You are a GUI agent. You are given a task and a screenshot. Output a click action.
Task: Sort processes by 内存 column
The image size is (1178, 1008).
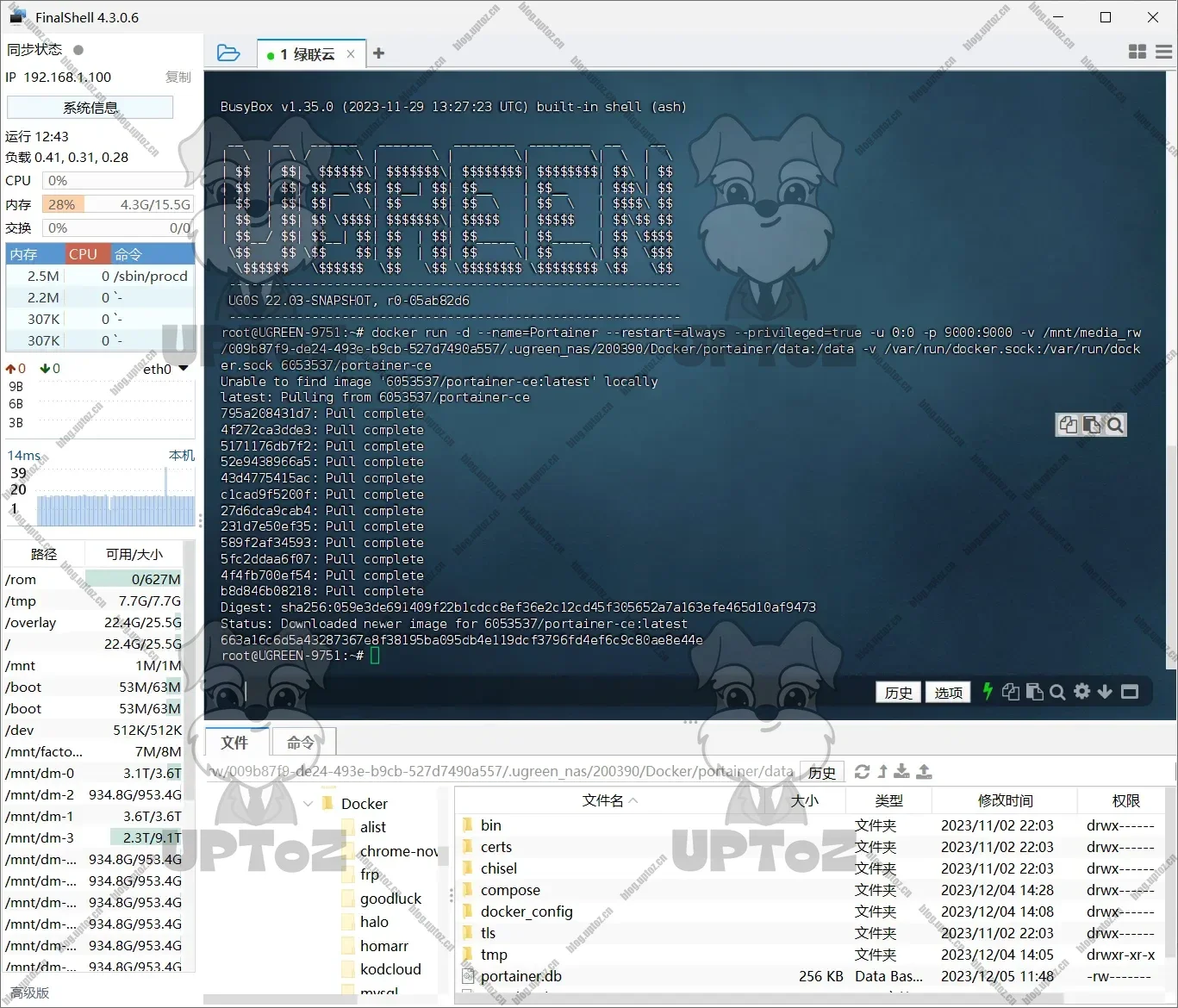[35, 254]
